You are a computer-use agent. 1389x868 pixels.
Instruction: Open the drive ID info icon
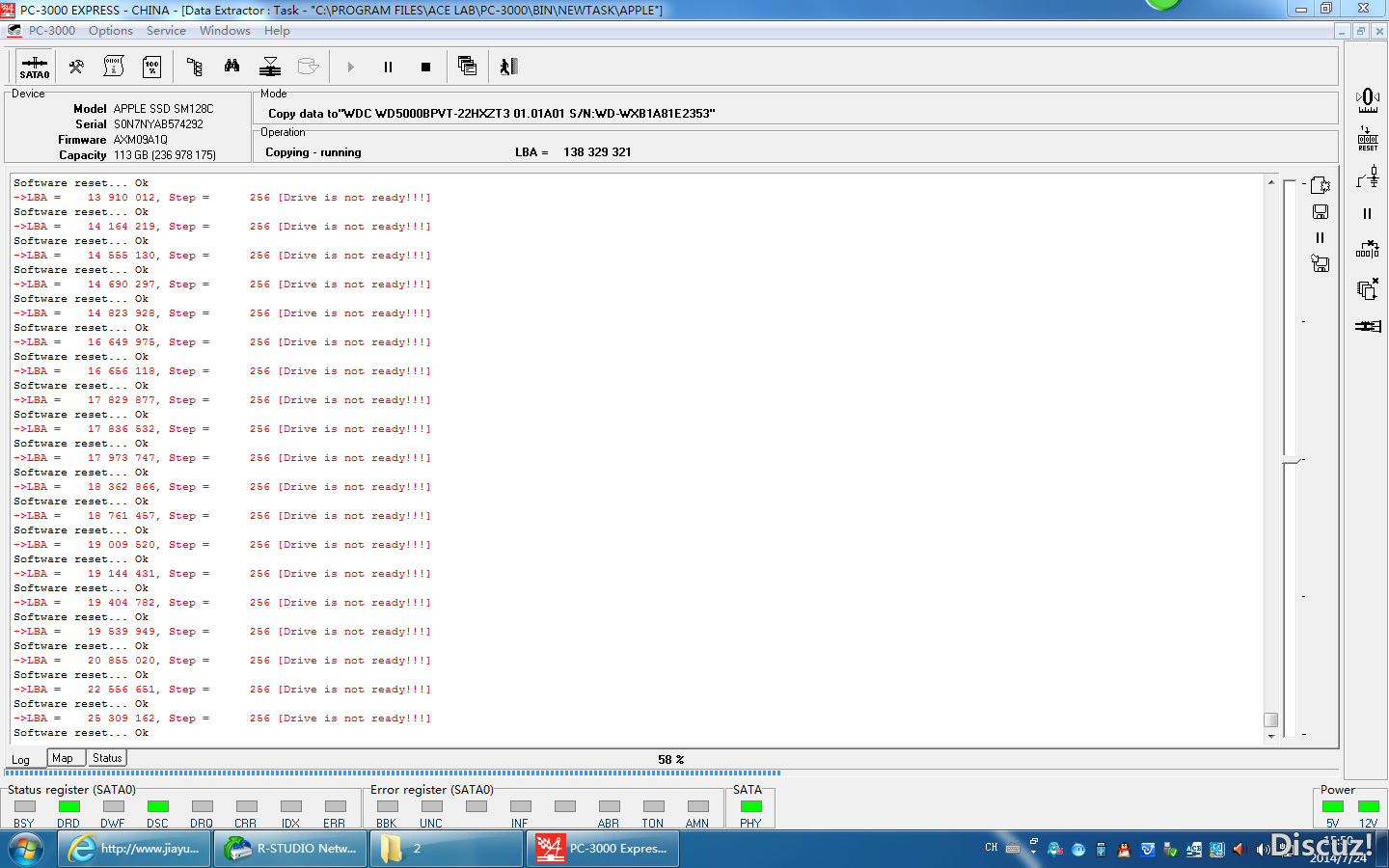pyautogui.click(x=114, y=67)
